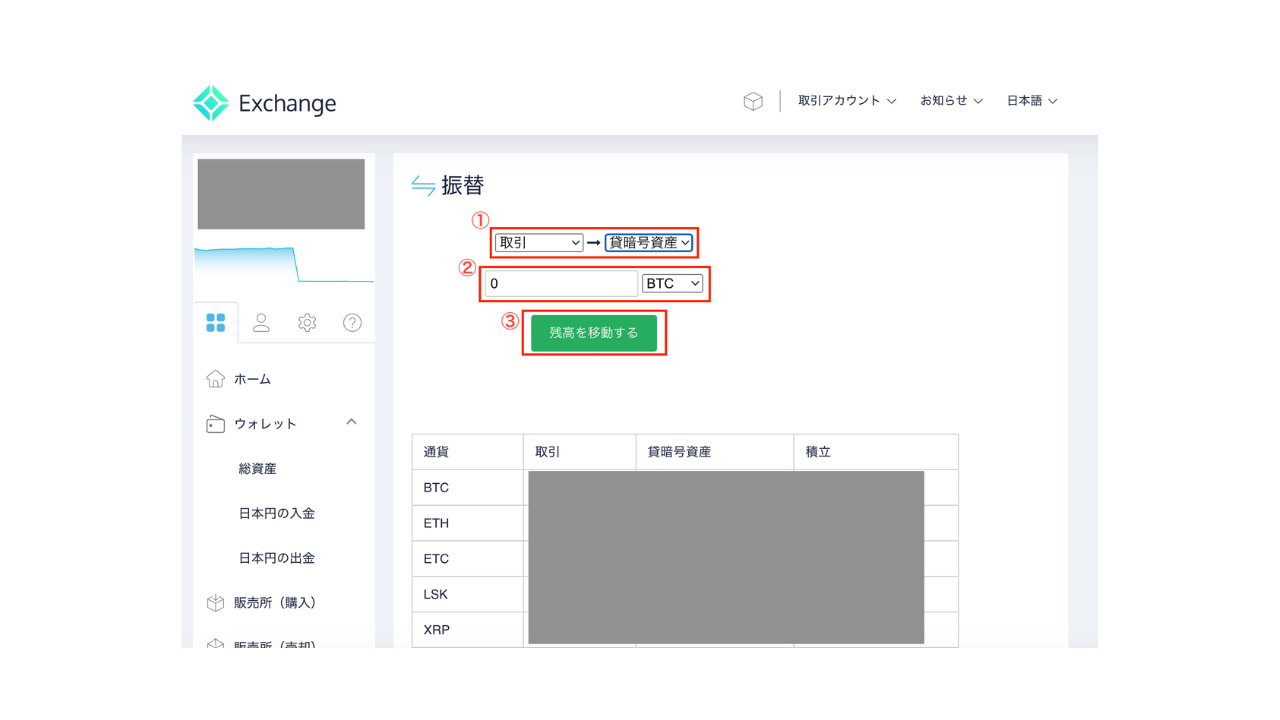
Task: Open the BTC currency selector dropdown
Action: [x=672, y=283]
